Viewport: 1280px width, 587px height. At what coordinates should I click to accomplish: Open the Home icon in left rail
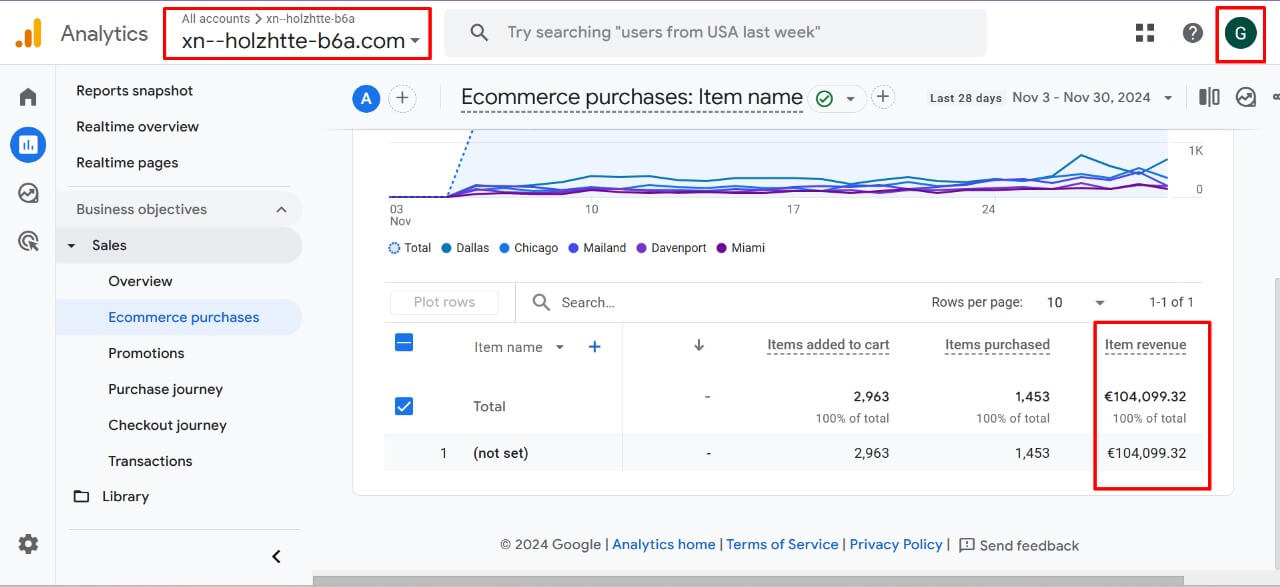28,97
